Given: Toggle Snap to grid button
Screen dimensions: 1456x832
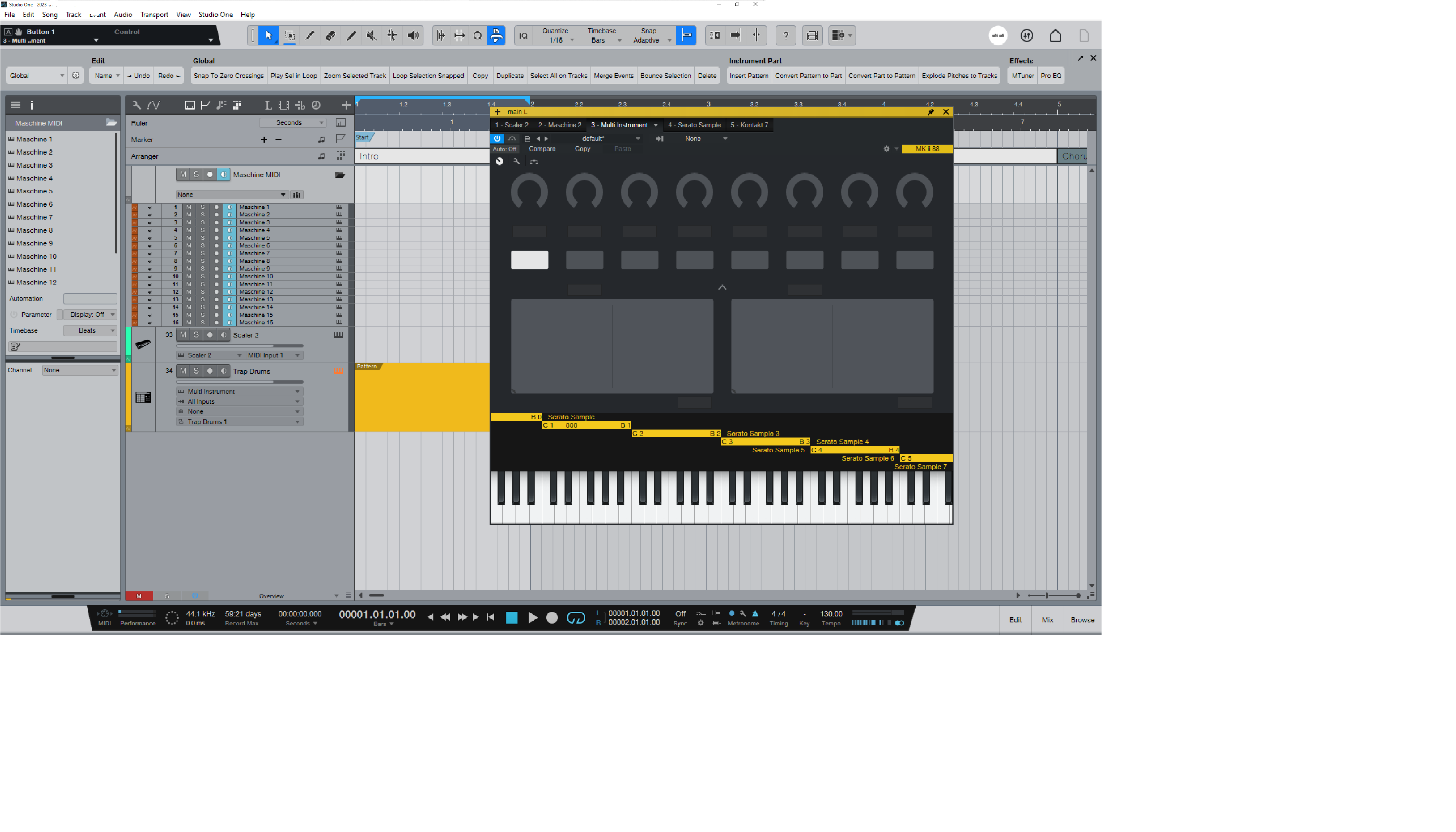Looking at the screenshot, I should click(x=686, y=35).
